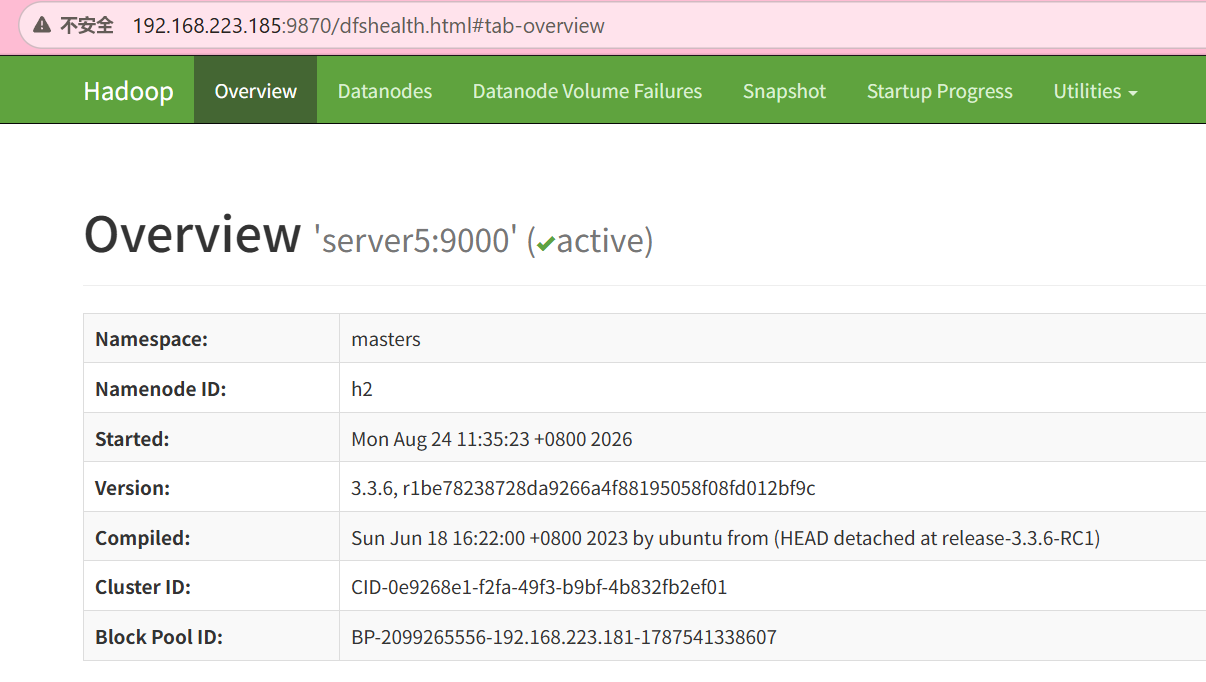Click the browser address bar URL
Viewport: 1206px width, 682px height.
tap(368, 26)
